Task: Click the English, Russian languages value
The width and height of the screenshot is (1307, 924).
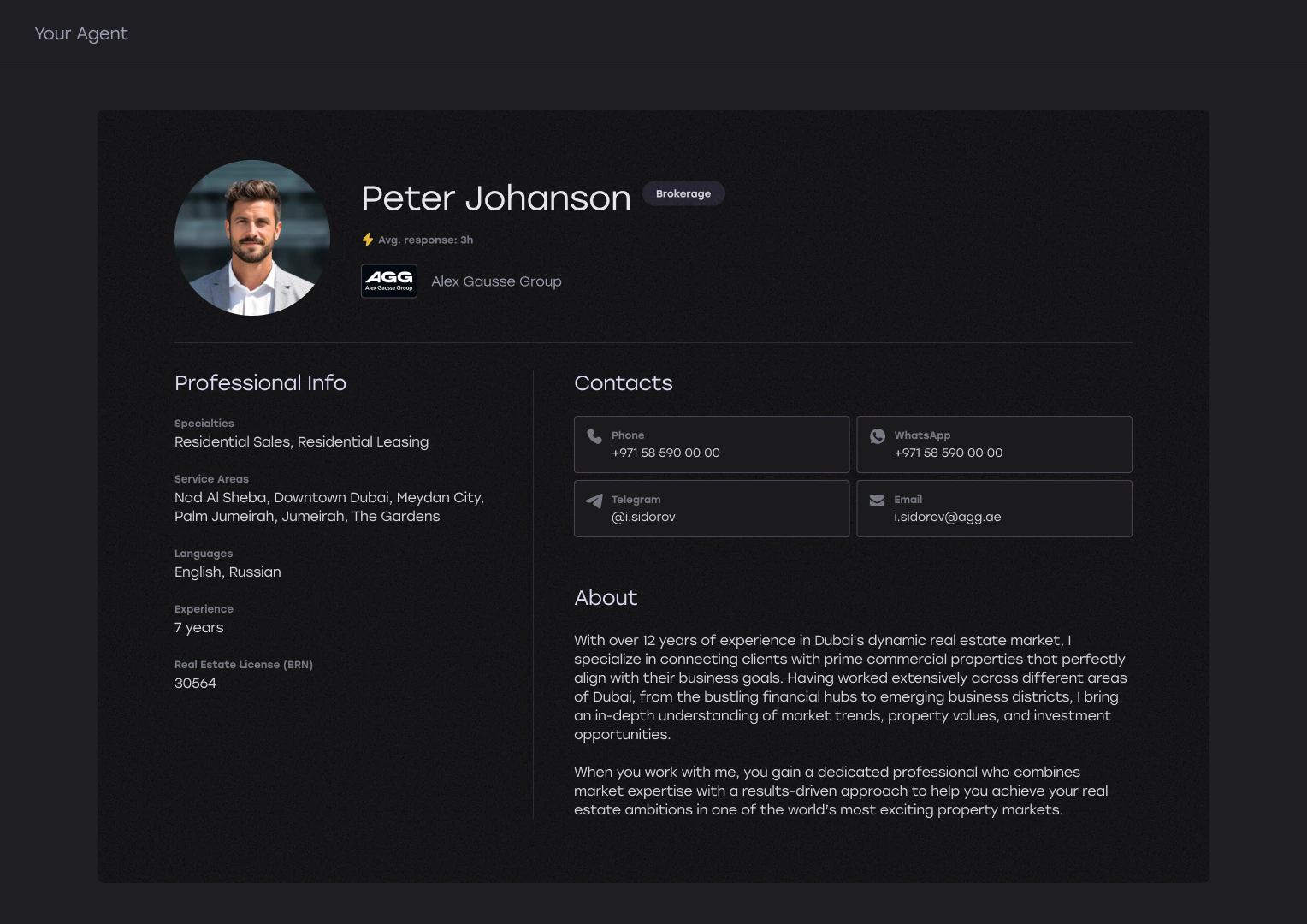Action: coord(228,572)
